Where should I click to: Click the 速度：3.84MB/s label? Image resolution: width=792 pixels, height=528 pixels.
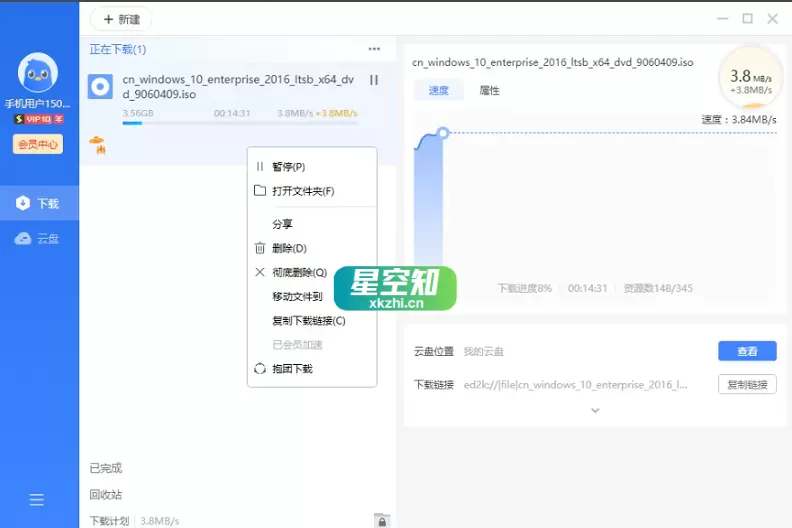click(738, 120)
